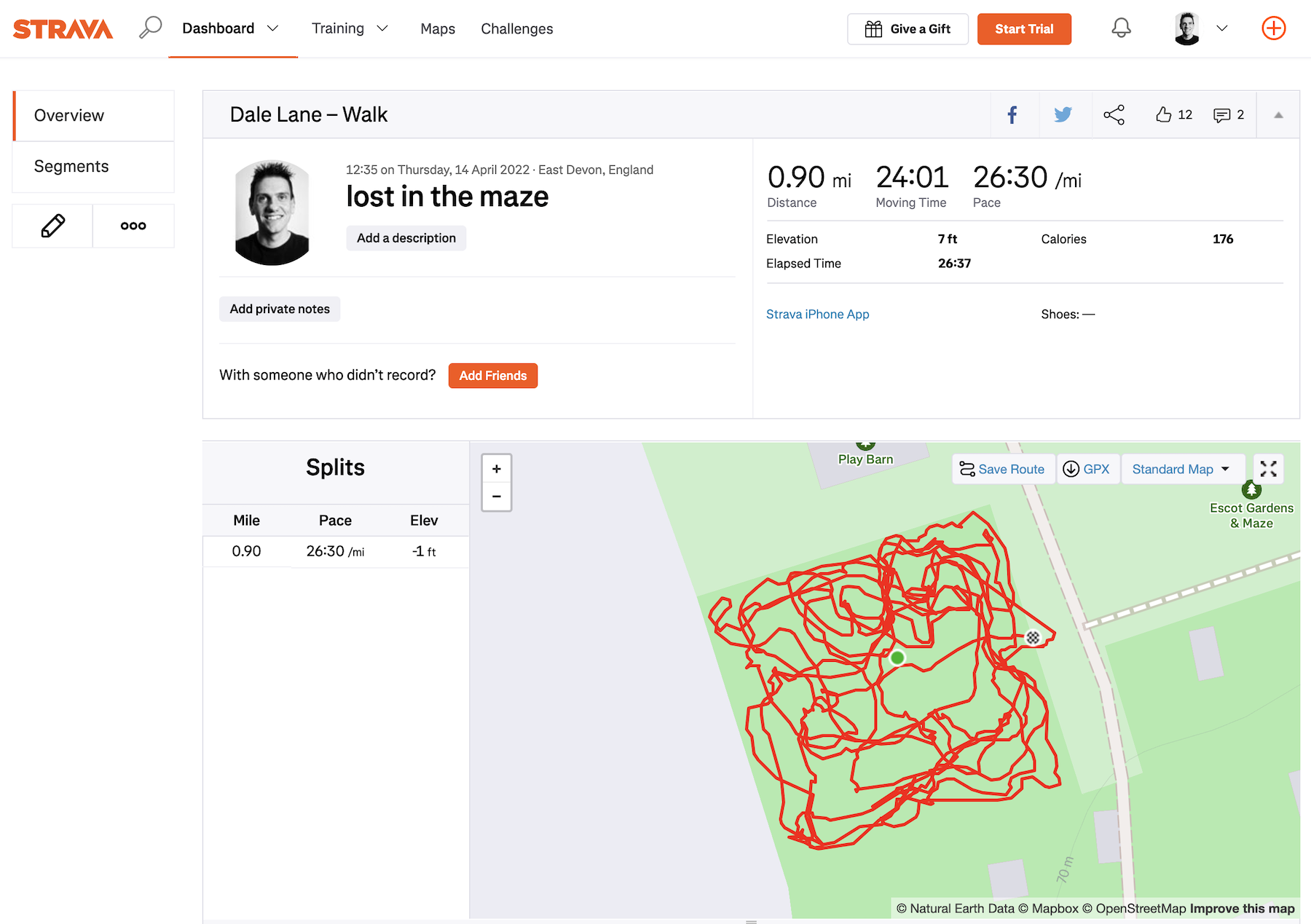Share activity on Twitter

1063,114
